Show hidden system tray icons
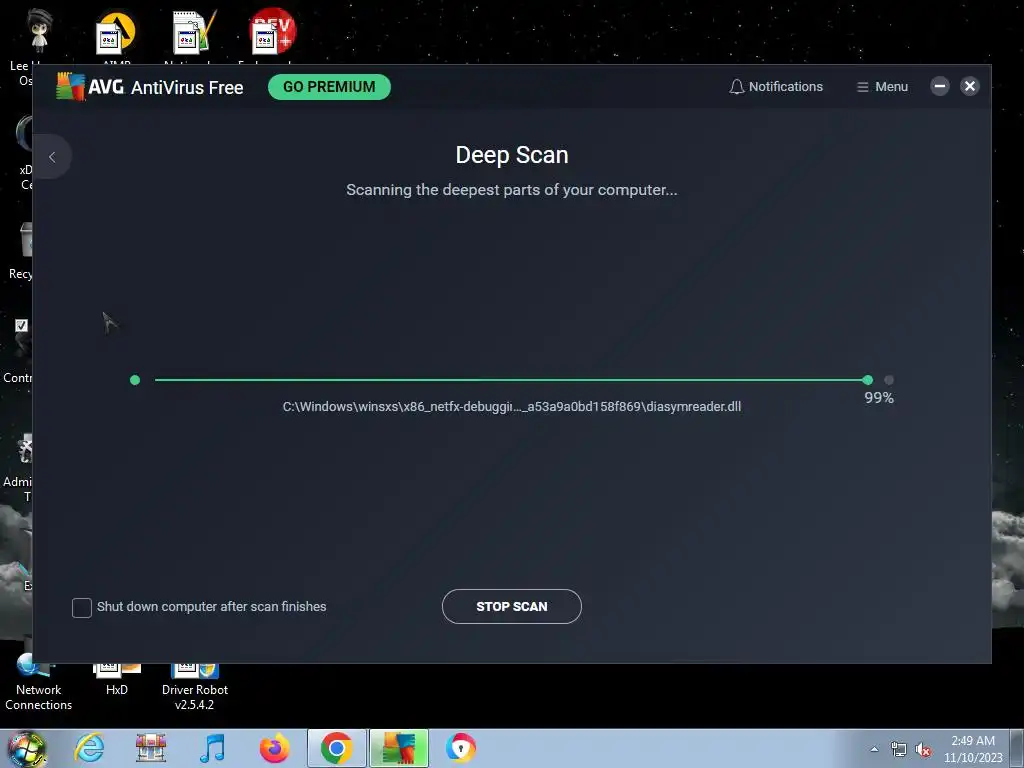 pyautogui.click(x=874, y=749)
